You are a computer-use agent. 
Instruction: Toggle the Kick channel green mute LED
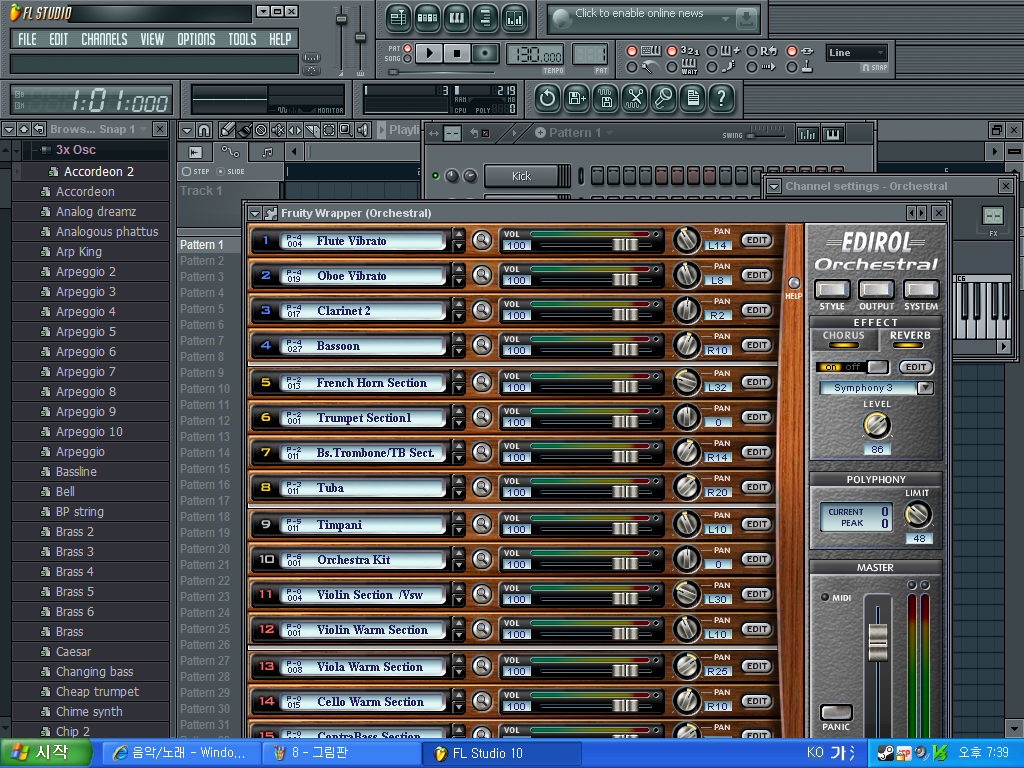point(436,176)
